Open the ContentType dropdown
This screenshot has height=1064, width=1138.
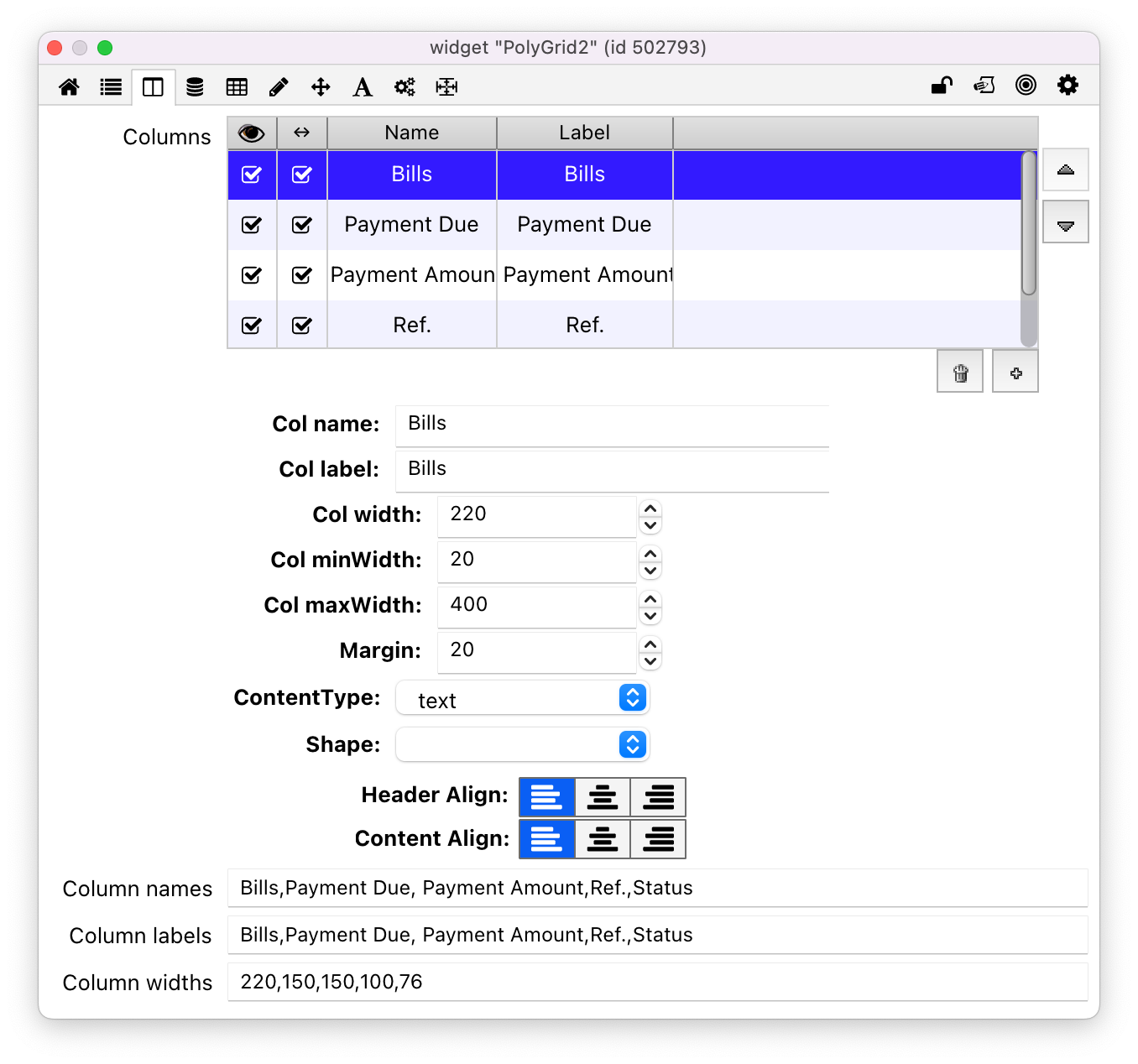523,698
